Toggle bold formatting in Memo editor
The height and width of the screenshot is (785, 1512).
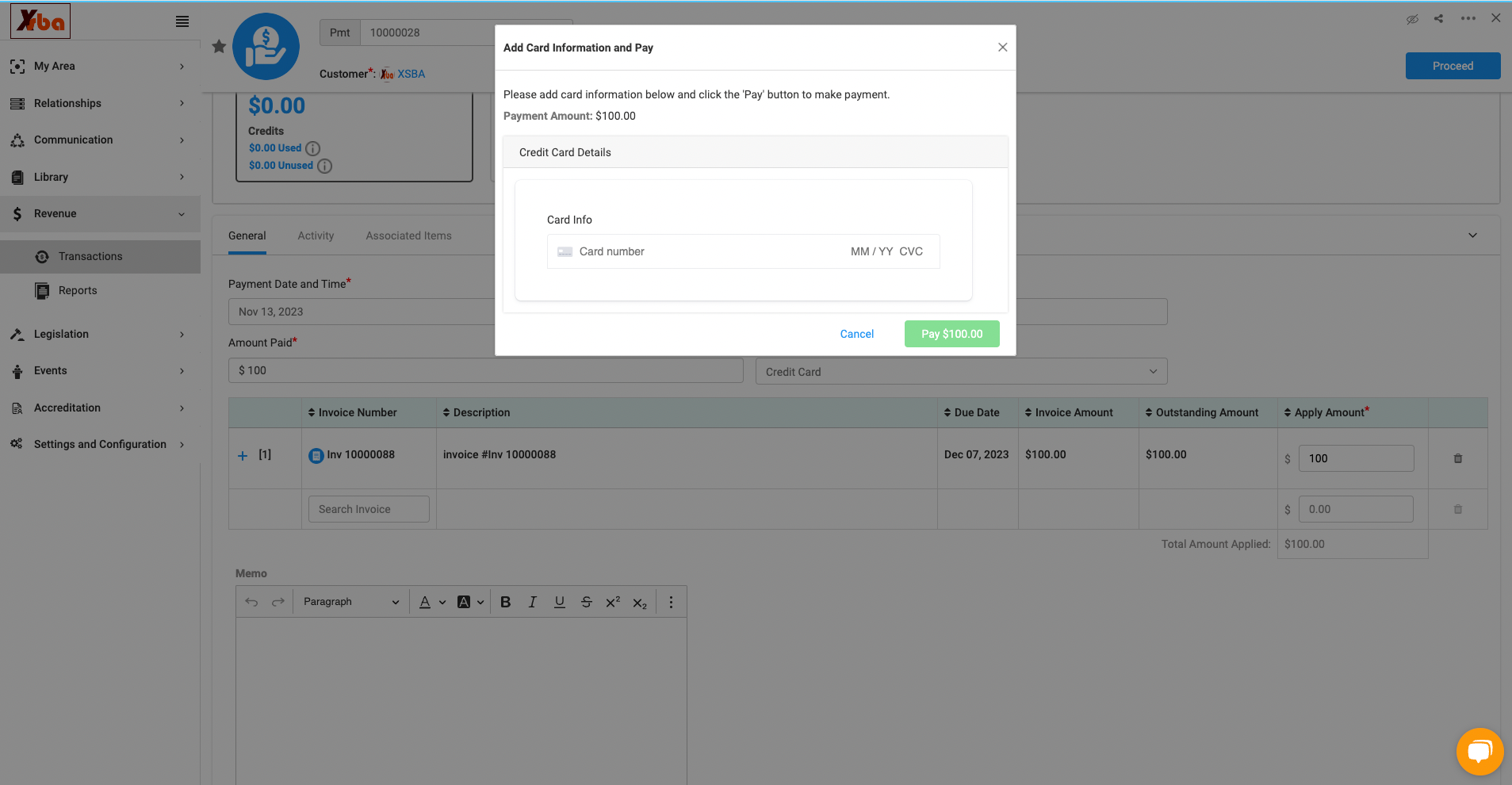coord(506,602)
